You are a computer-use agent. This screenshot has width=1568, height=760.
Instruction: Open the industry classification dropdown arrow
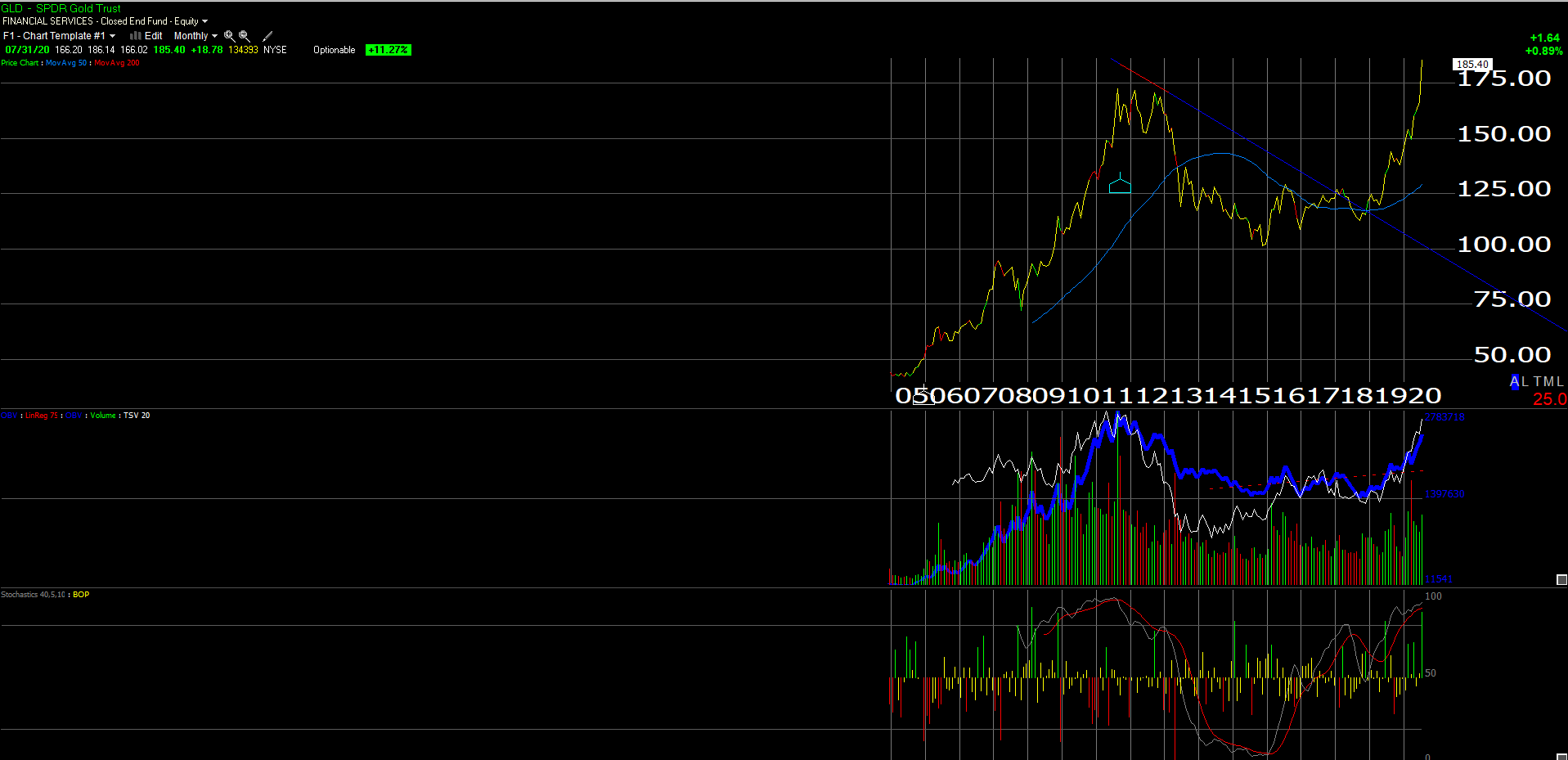click(204, 21)
